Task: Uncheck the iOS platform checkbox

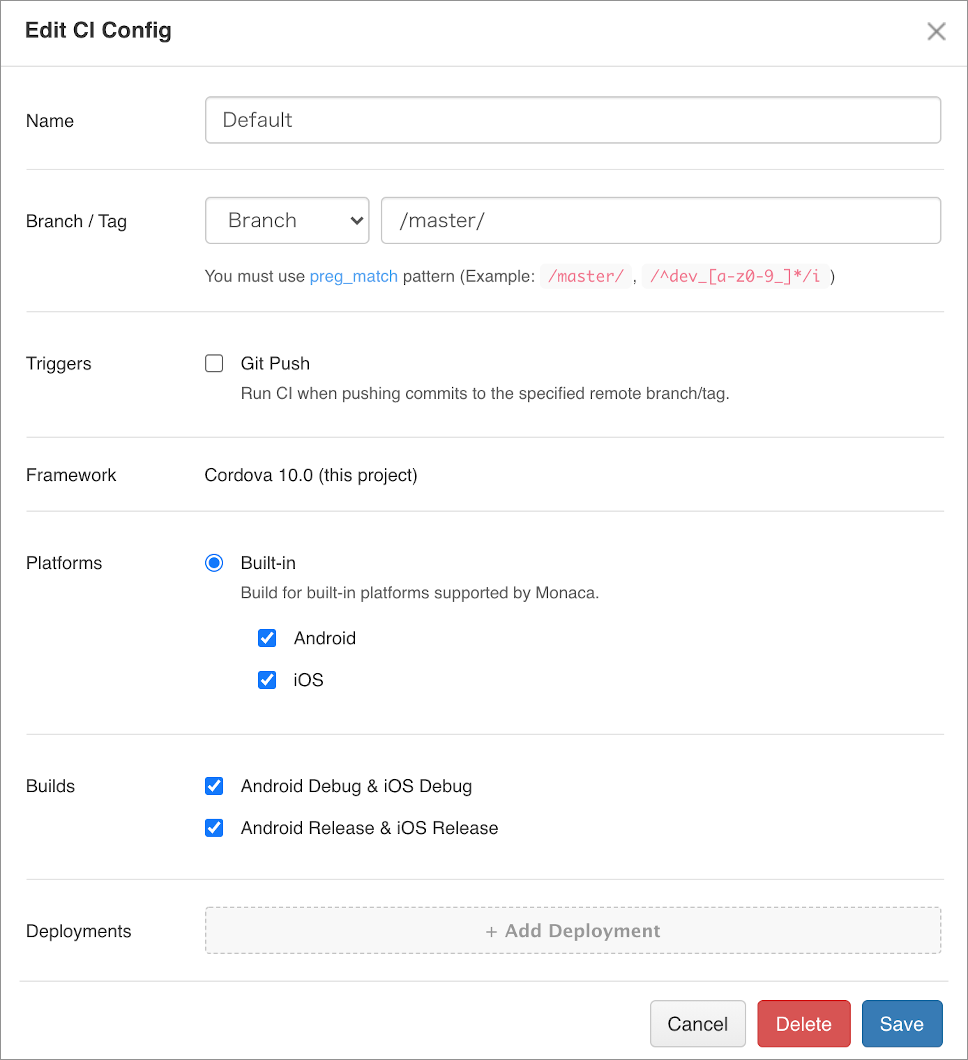Action: pos(267,680)
